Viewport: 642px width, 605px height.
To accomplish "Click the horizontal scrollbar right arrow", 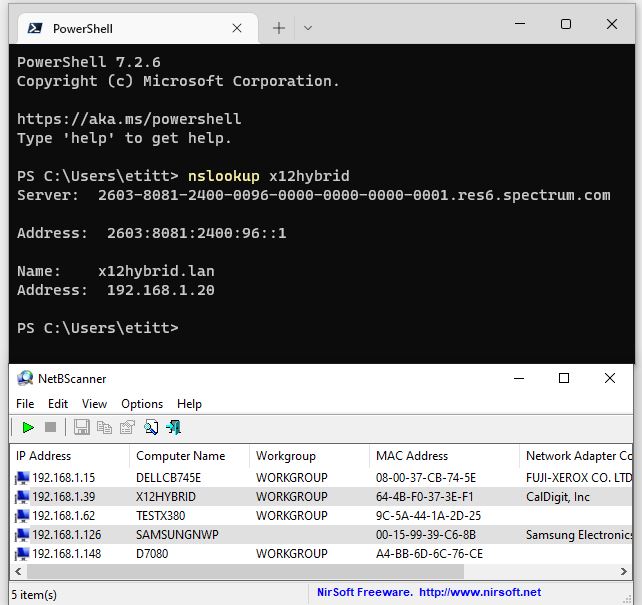I will (x=625, y=571).
